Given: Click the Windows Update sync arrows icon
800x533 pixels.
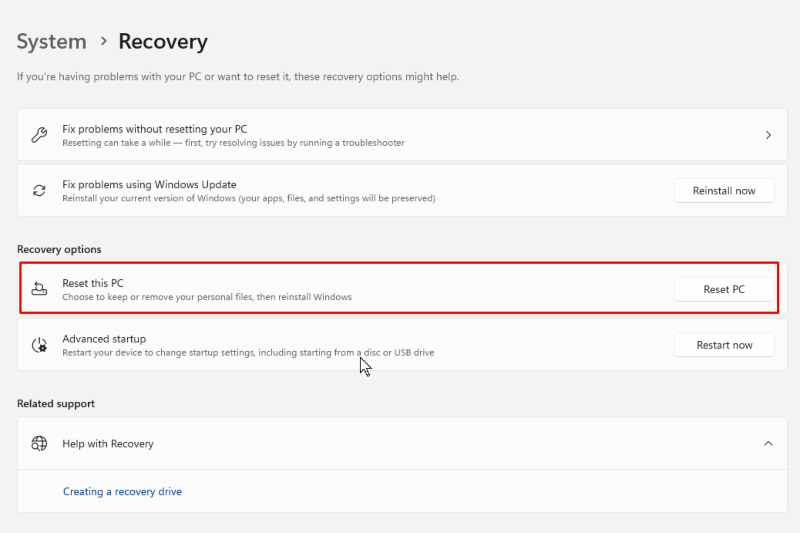Looking at the screenshot, I should click(x=39, y=190).
